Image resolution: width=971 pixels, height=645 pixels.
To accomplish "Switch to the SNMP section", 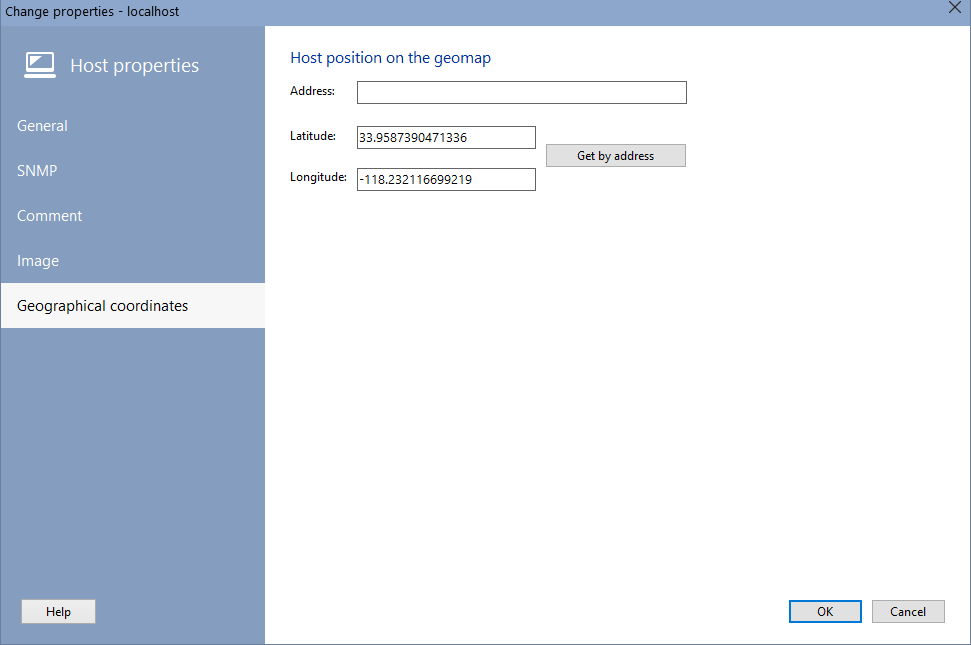I will pos(37,171).
